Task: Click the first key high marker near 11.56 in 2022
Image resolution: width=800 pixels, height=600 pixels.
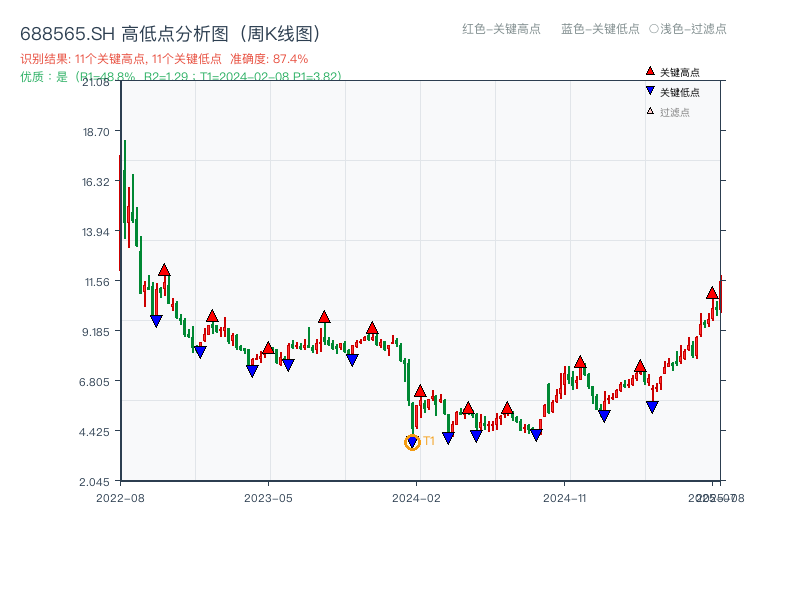Action: tap(164, 270)
